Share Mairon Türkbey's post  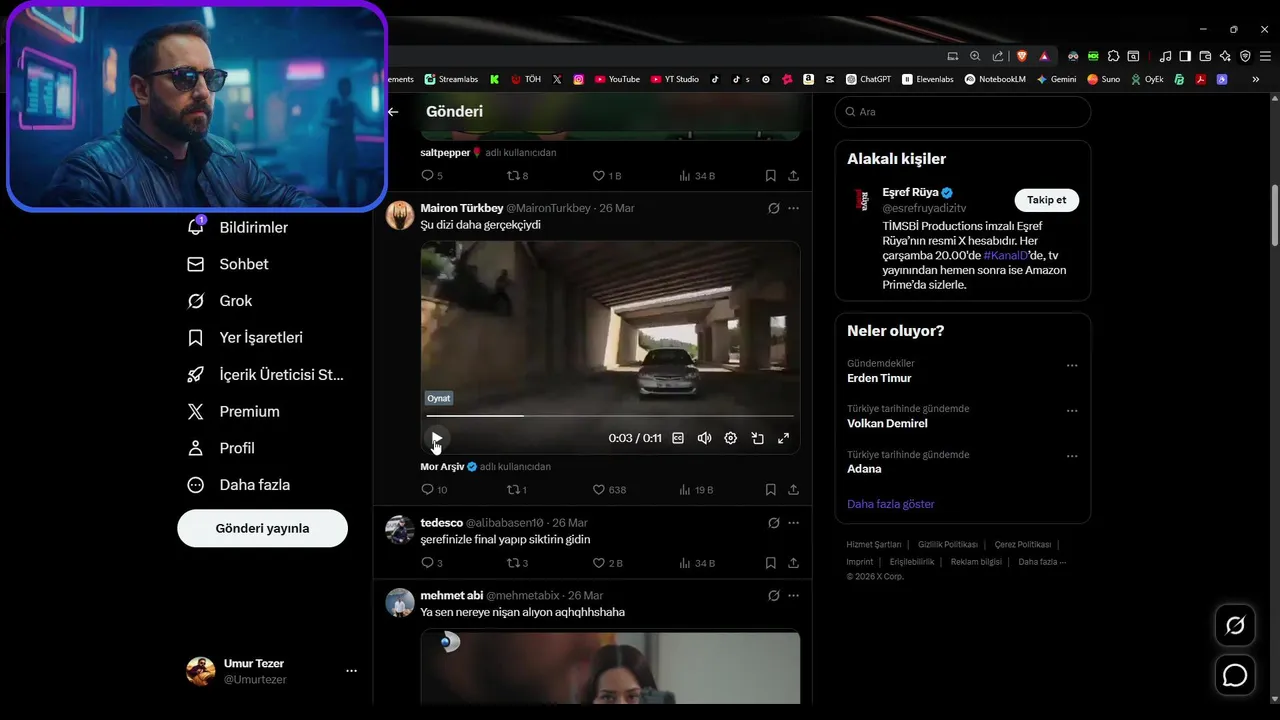pos(793,490)
